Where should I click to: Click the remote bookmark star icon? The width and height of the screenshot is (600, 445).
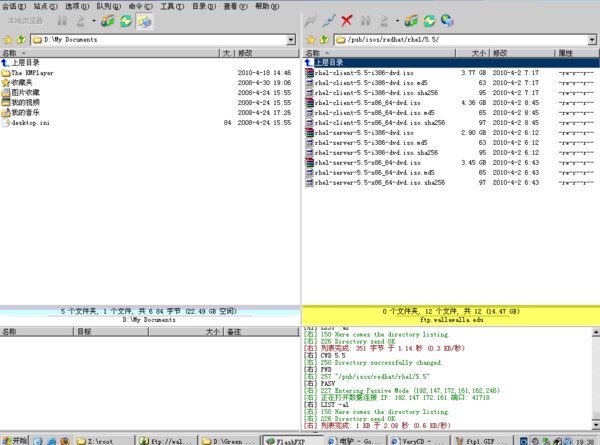click(x=310, y=39)
